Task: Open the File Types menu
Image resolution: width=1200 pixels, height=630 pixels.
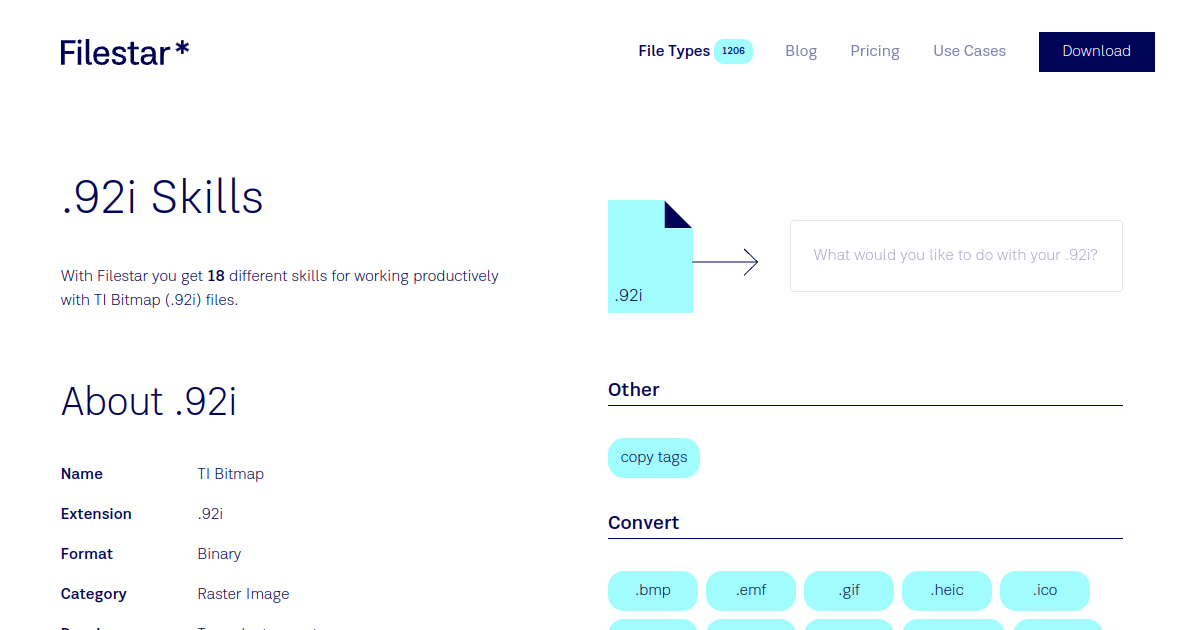Action: (x=674, y=51)
